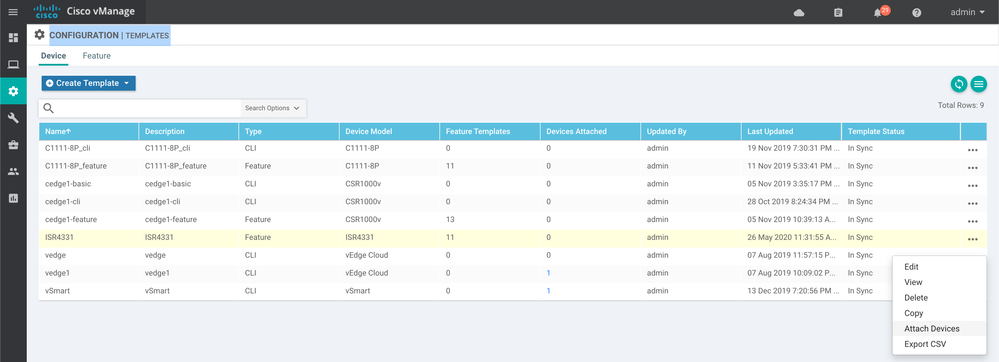Viewport: 999px width, 362px height.
Task: Open attached devices link for vedge1
Action: (549, 273)
